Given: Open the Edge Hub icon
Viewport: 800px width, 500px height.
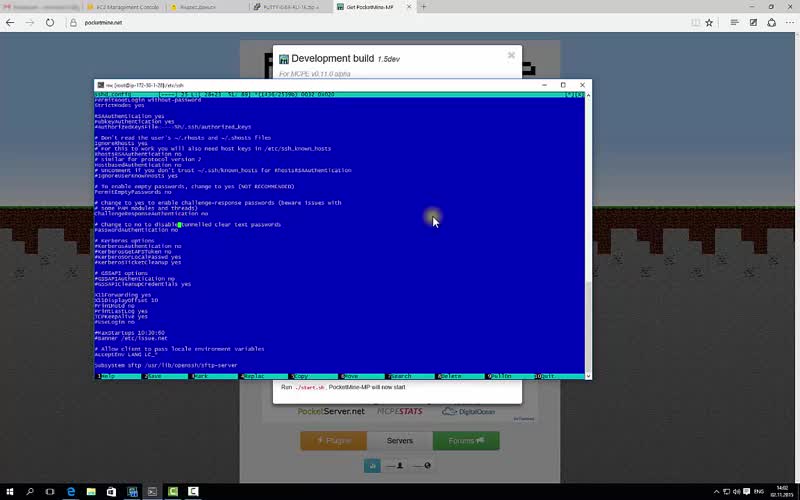Looking at the screenshot, I should click(x=734, y=22).
